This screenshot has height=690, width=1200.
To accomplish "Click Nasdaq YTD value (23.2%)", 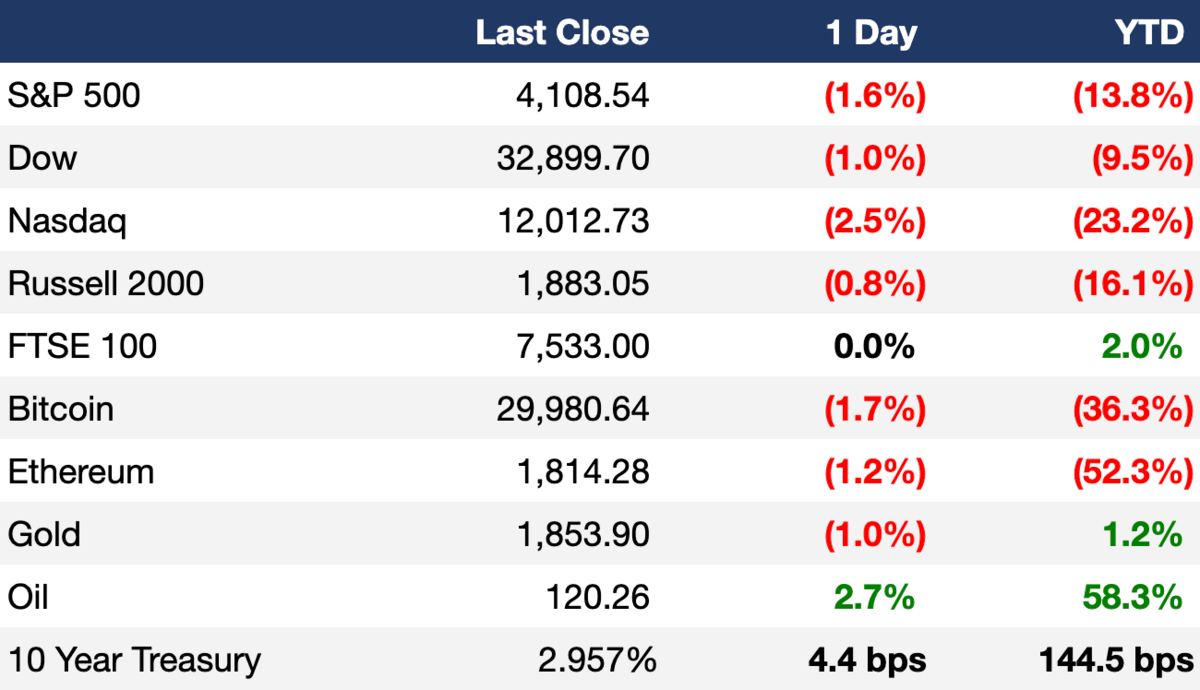I will pyautogui.click(x=1134, y=221).
